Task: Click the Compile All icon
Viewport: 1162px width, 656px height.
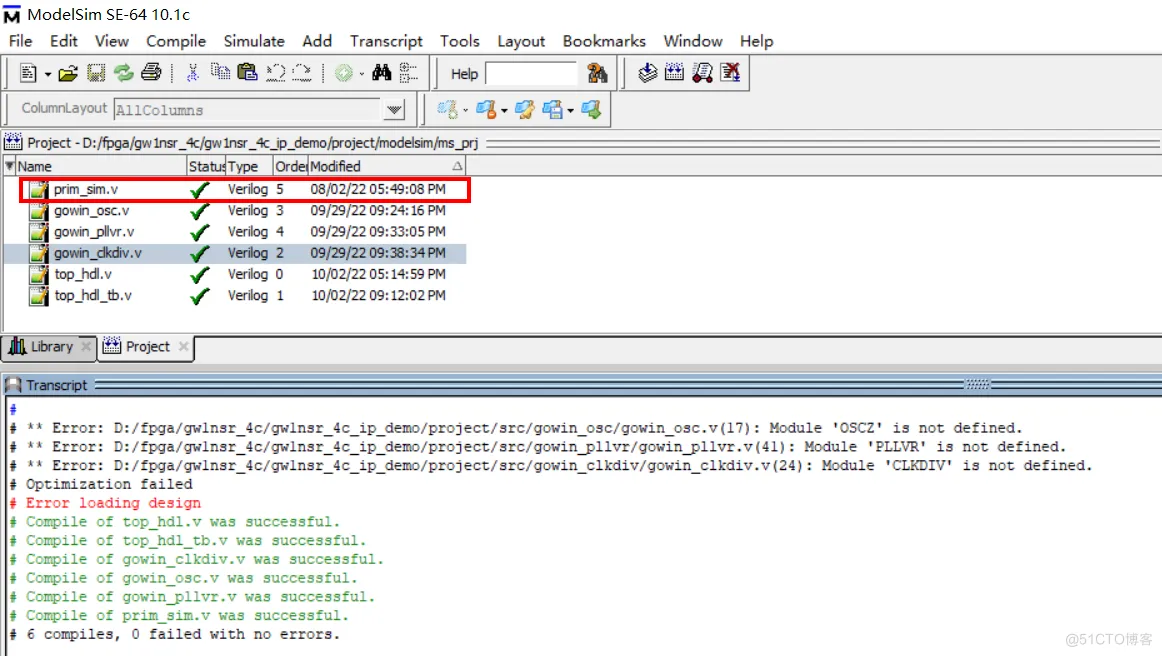Action: coord(674,72)
